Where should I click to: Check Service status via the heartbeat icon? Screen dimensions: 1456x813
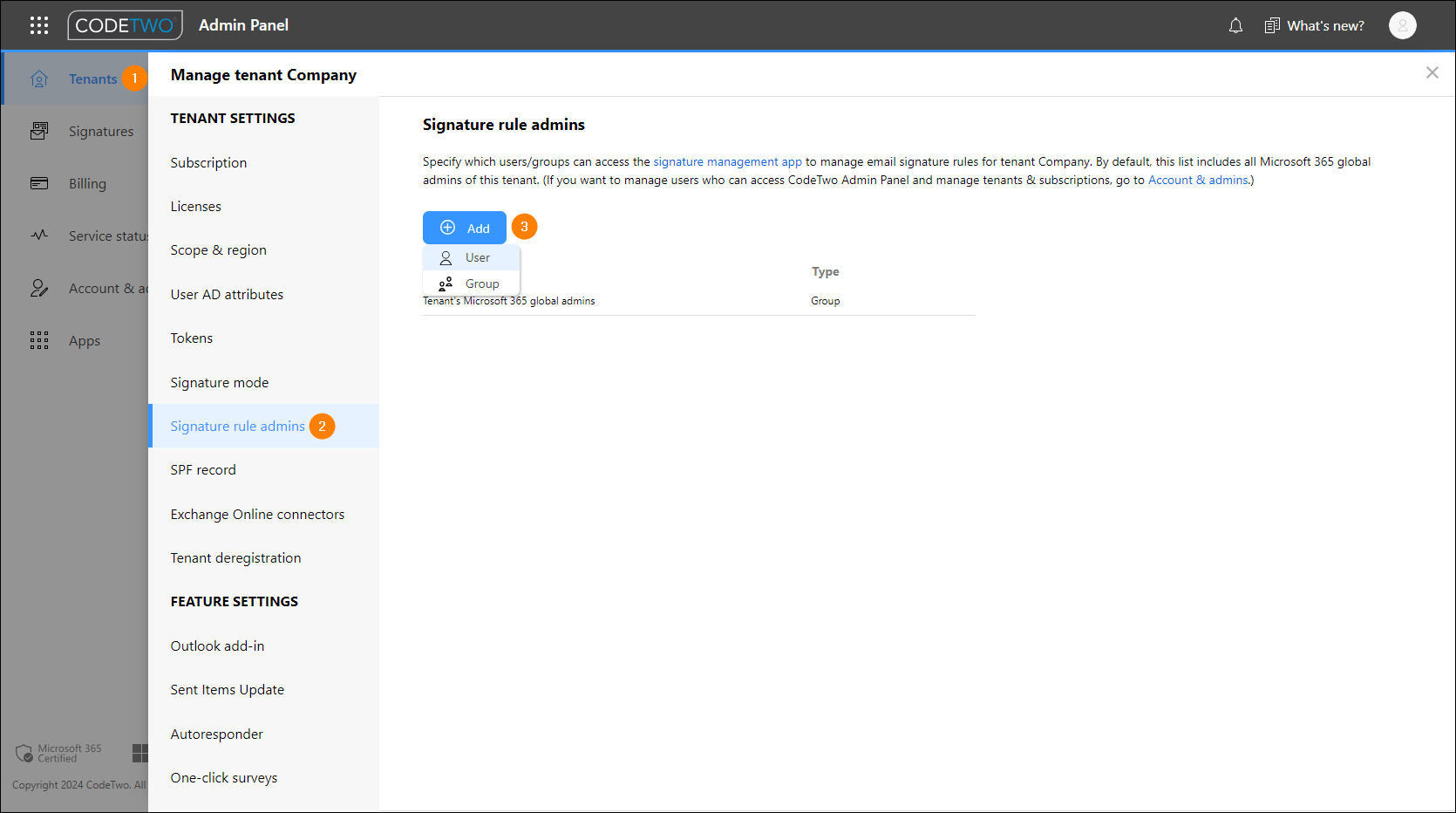pos(39,236)
